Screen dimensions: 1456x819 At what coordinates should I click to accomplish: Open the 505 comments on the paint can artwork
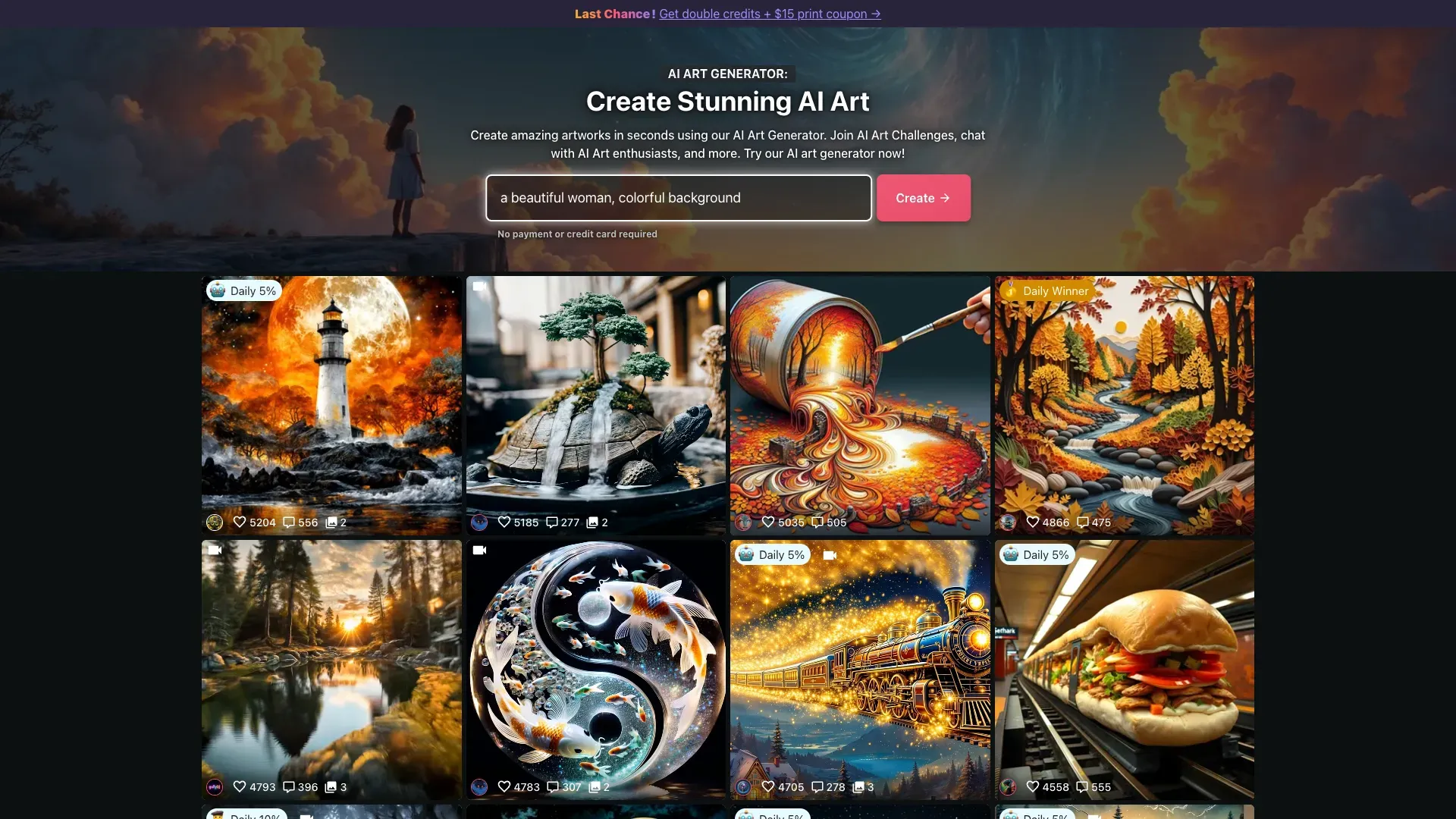click(x=817, y=522)
